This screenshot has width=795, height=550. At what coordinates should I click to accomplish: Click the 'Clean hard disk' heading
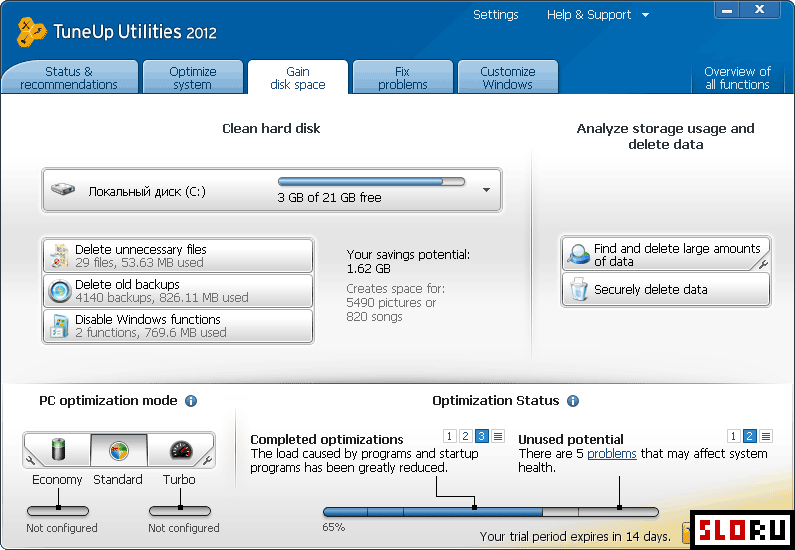click(271, 129)
